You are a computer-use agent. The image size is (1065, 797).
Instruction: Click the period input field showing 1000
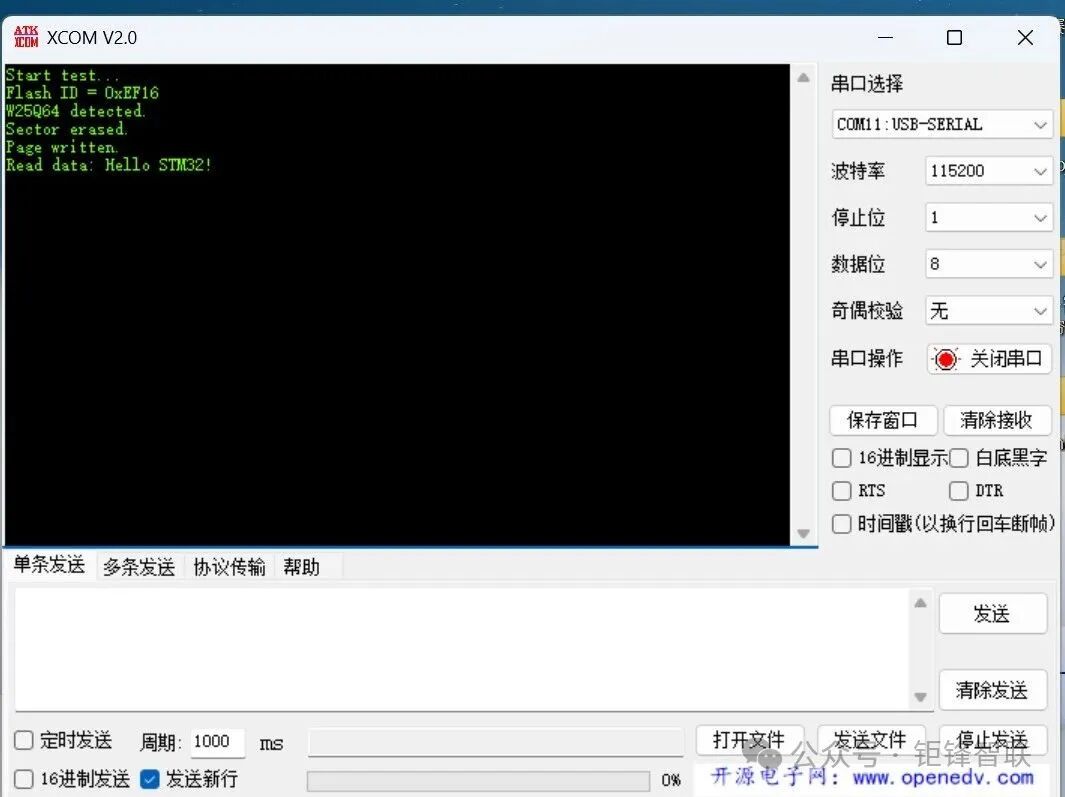(217, 741)
